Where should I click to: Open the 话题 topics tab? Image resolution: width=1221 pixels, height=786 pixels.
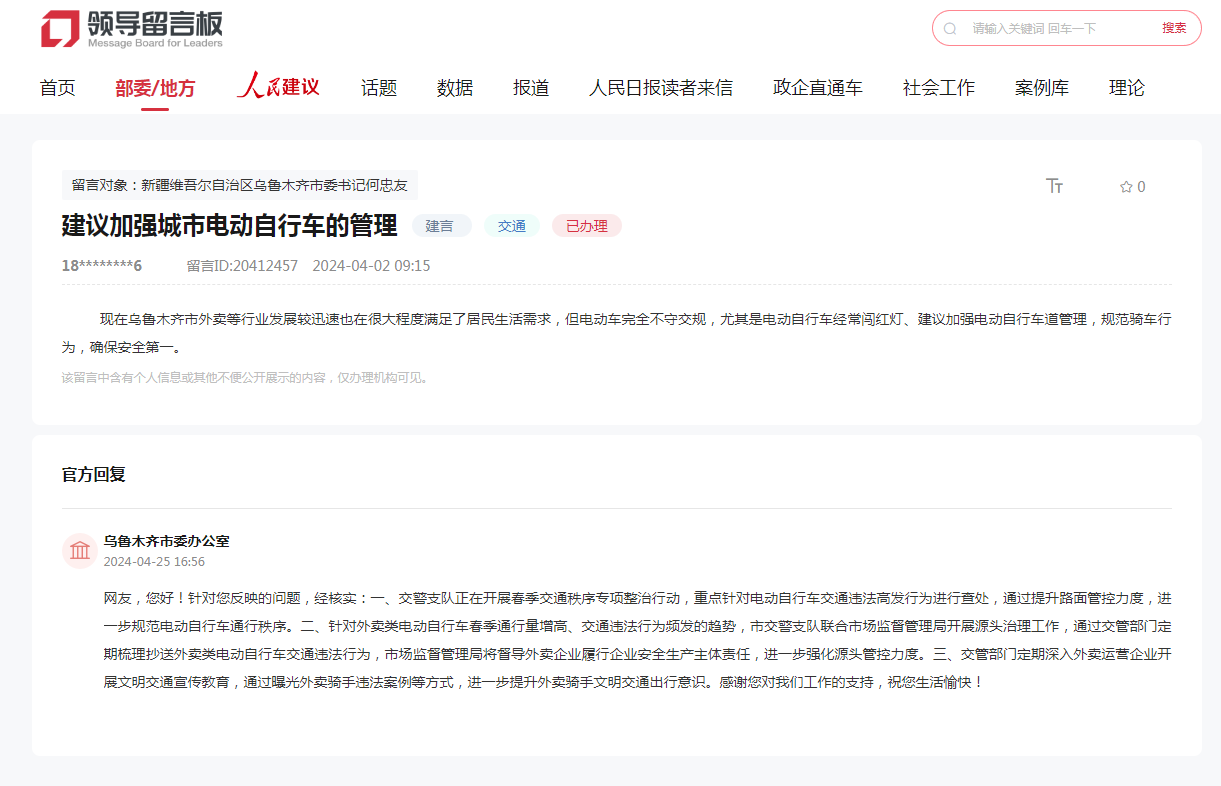click(x=379, y=88)
